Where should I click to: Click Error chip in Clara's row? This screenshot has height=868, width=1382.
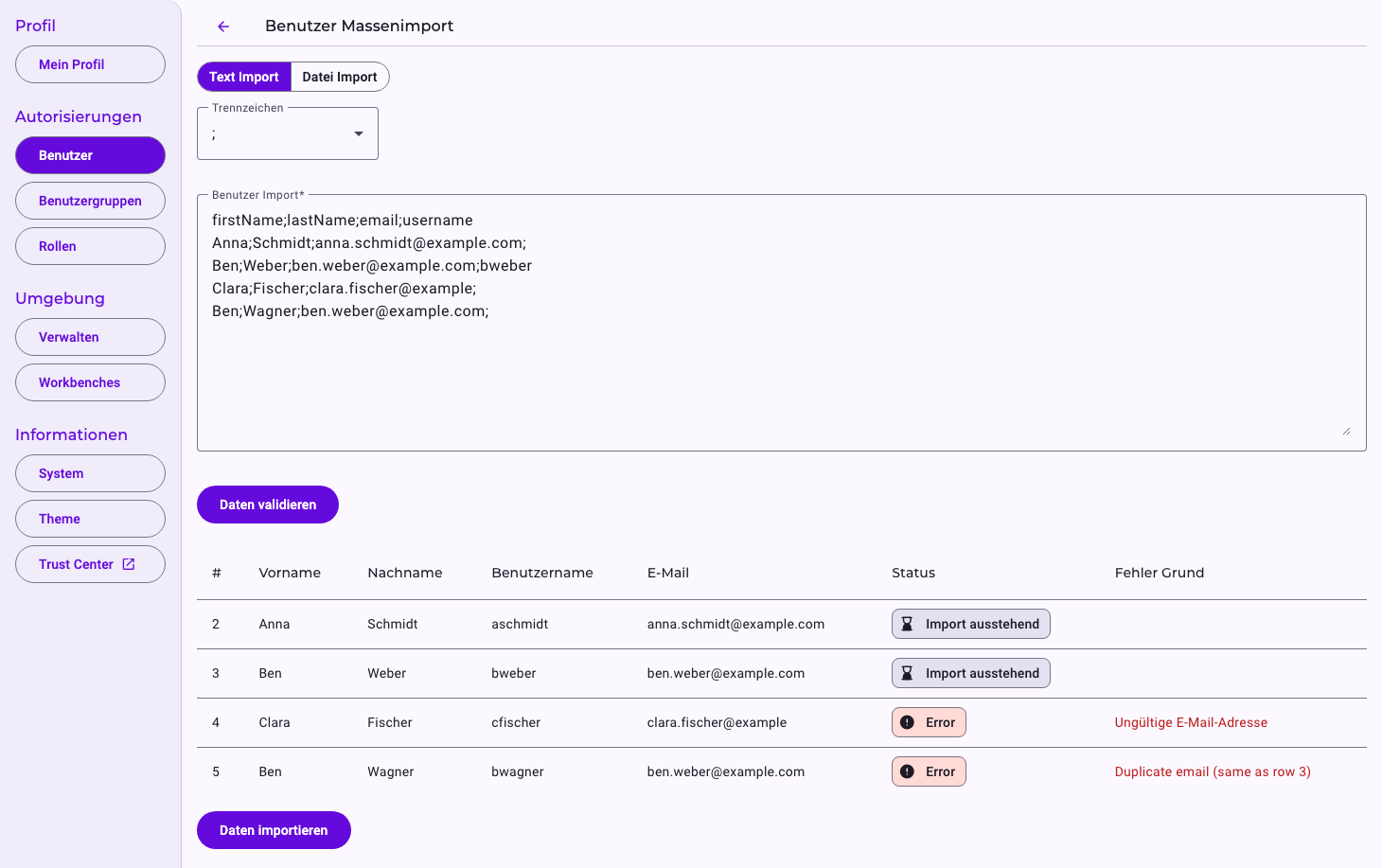(929, 722)
